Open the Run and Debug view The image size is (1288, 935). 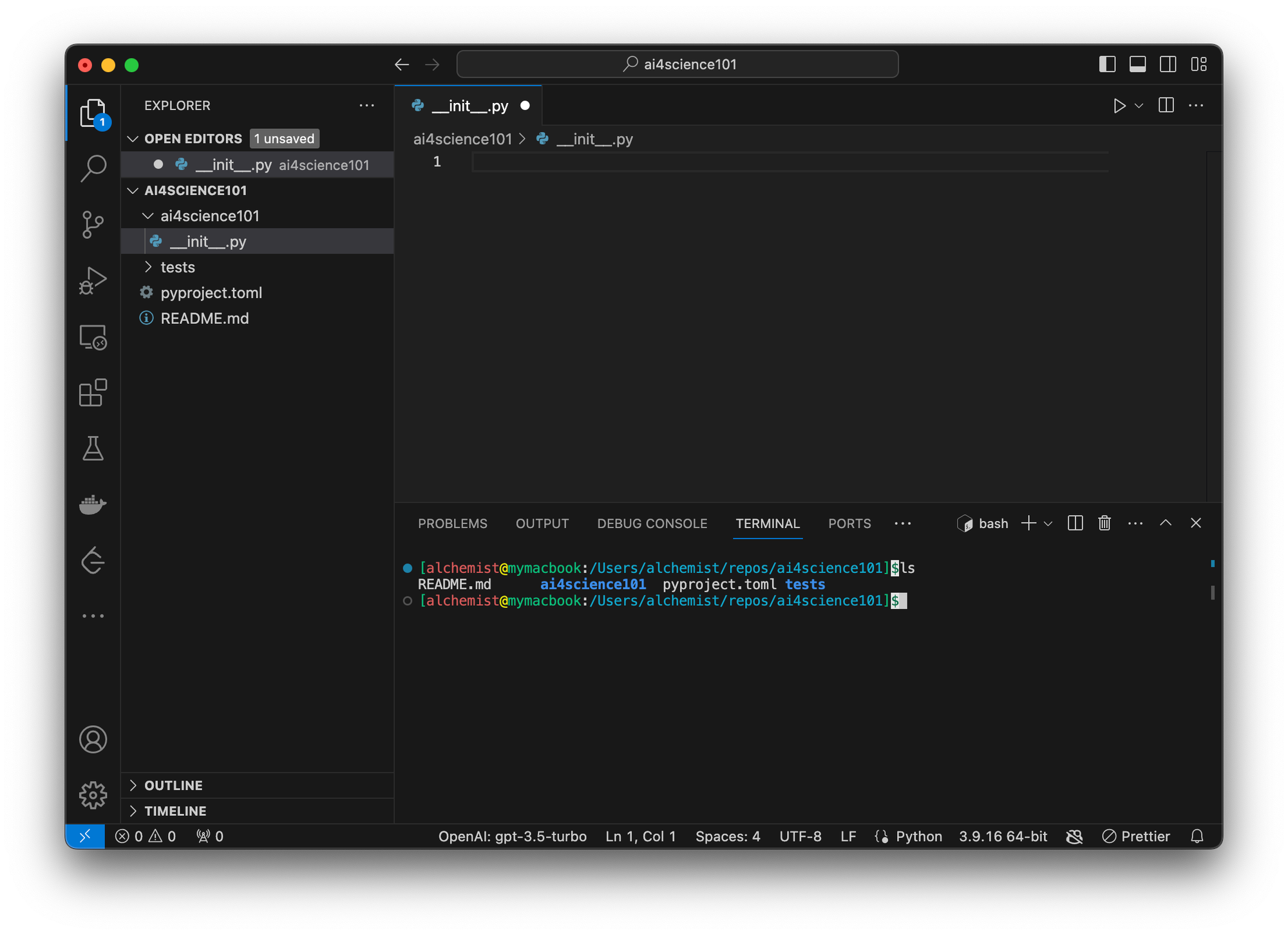pyautogui.click(x=93, y=281)
